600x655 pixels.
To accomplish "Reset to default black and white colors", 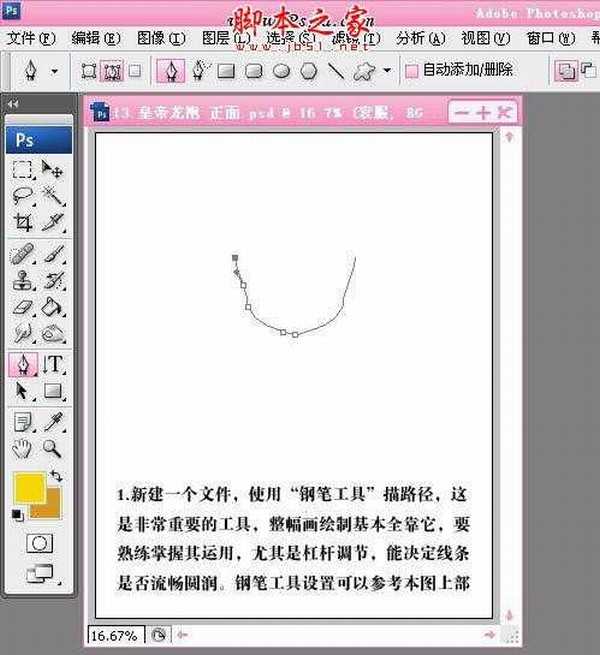I will (x=17, y=514).
